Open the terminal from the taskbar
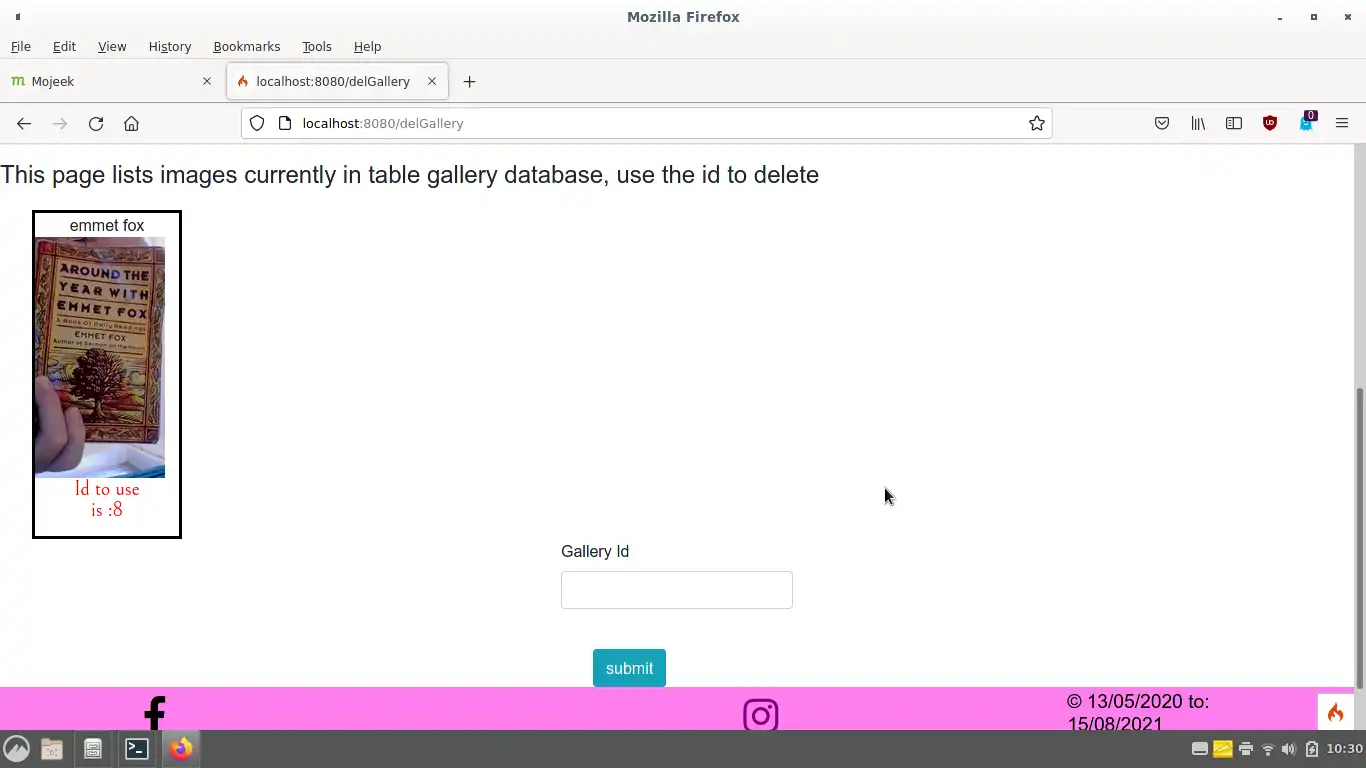1366x768 pixels. tap(137, 748)
